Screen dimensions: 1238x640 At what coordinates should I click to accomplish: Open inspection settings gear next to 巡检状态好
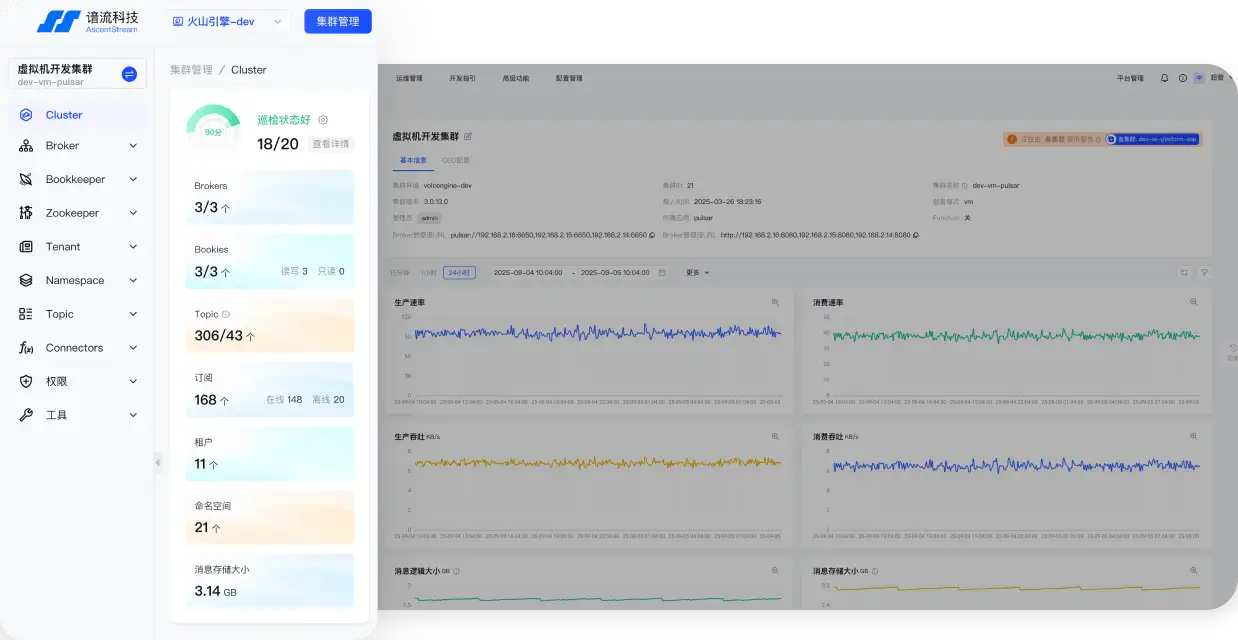point(323,120)
